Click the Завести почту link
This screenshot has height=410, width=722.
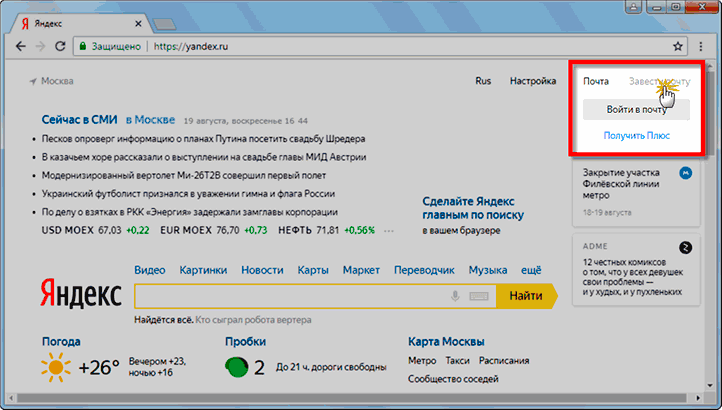pos(659,82)
